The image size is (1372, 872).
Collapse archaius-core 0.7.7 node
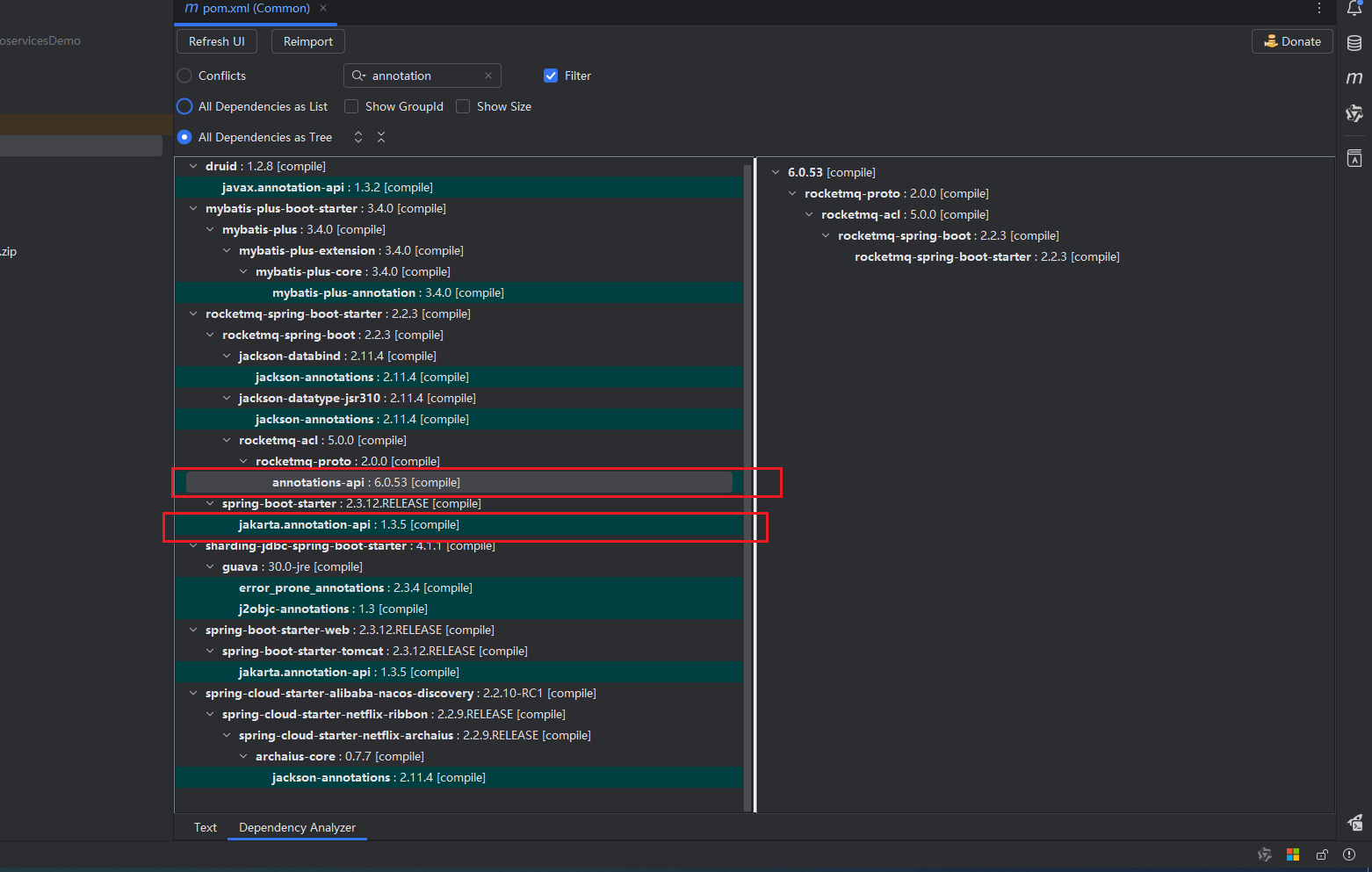pyautogui.click(x=243, y=756)
